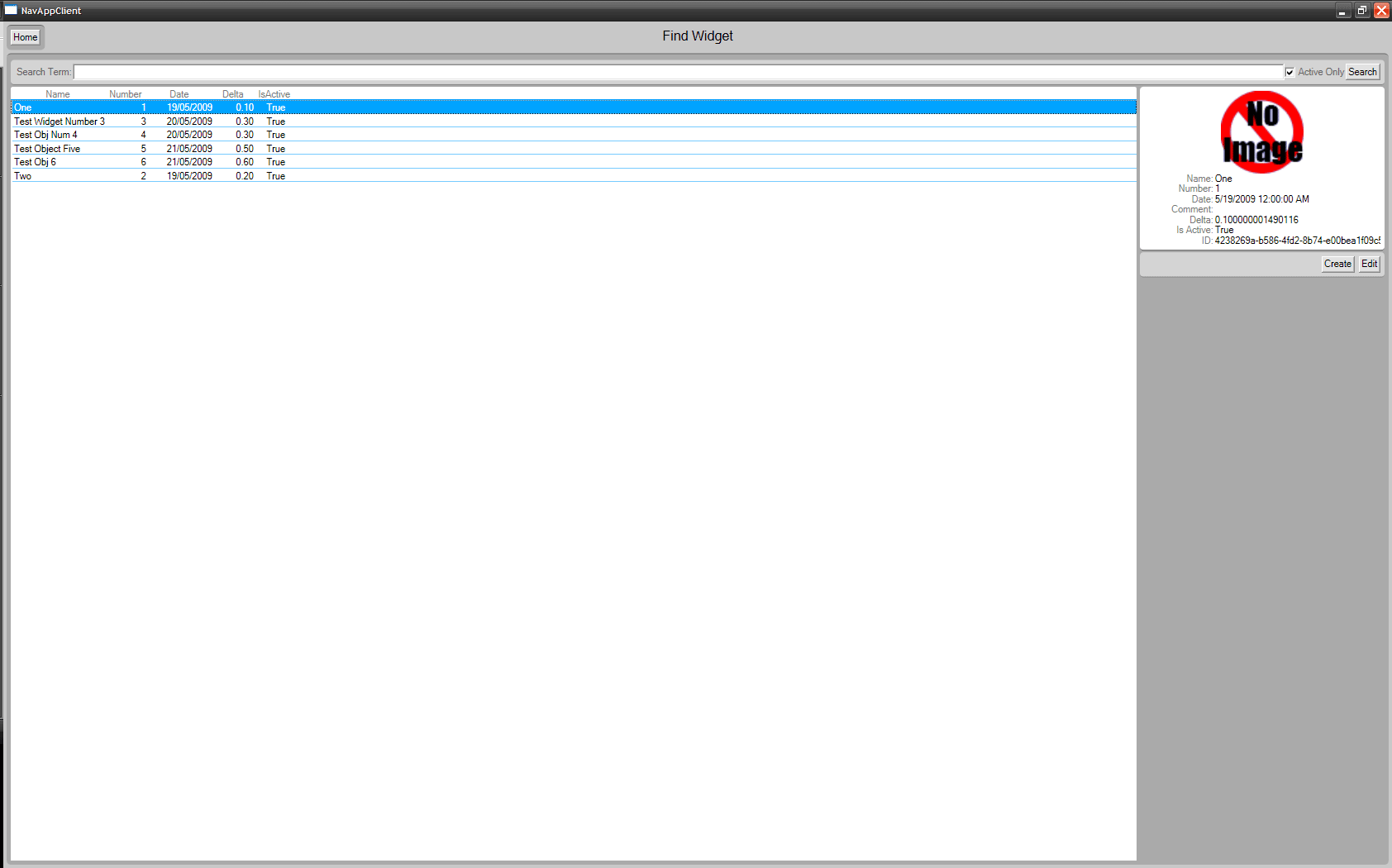Click the Date column header
Image resolution: width=1392 pixels, height=868 pixels.
click(179, 94)
